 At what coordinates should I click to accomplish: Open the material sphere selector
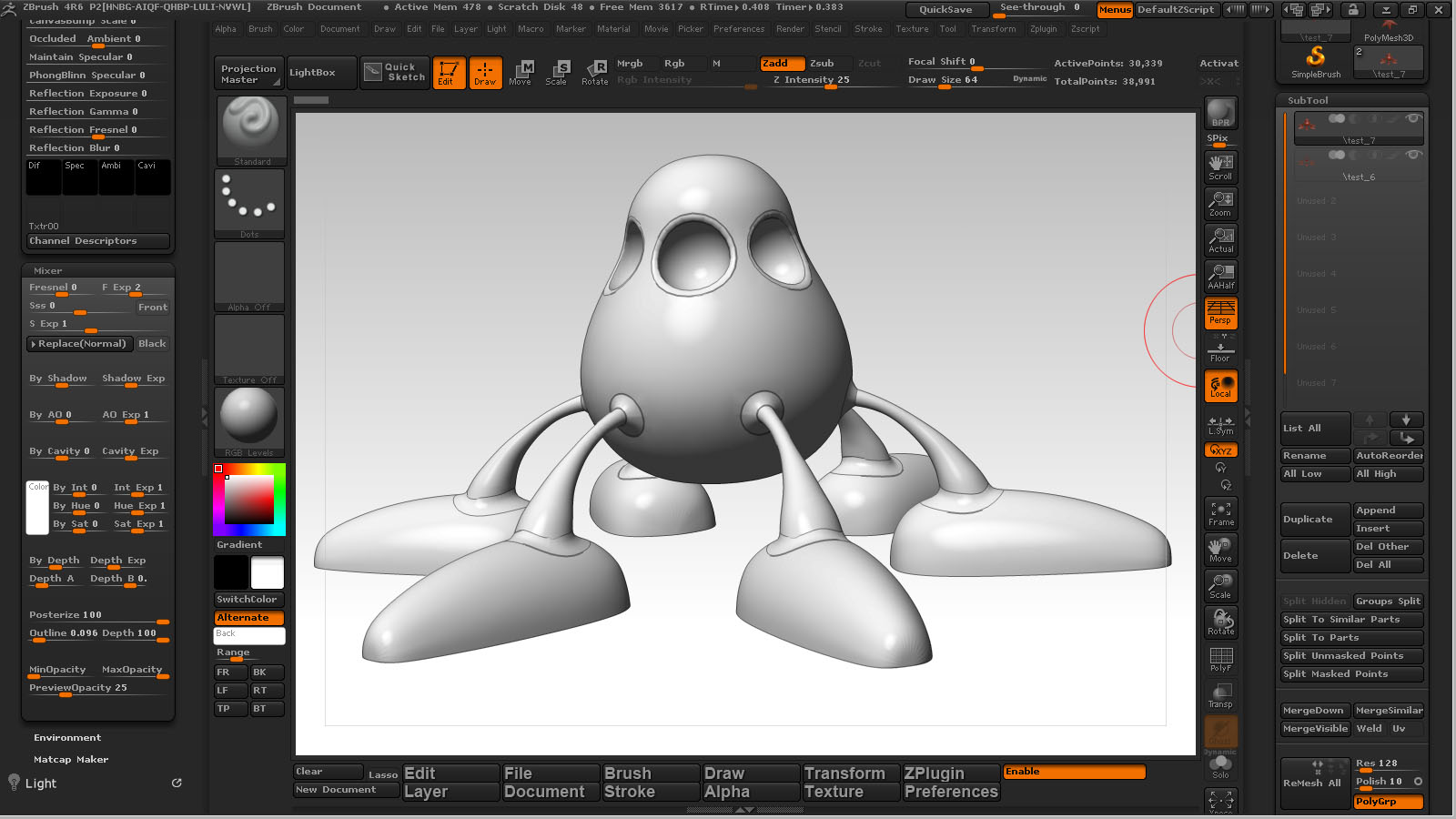[x=250, y=422]
